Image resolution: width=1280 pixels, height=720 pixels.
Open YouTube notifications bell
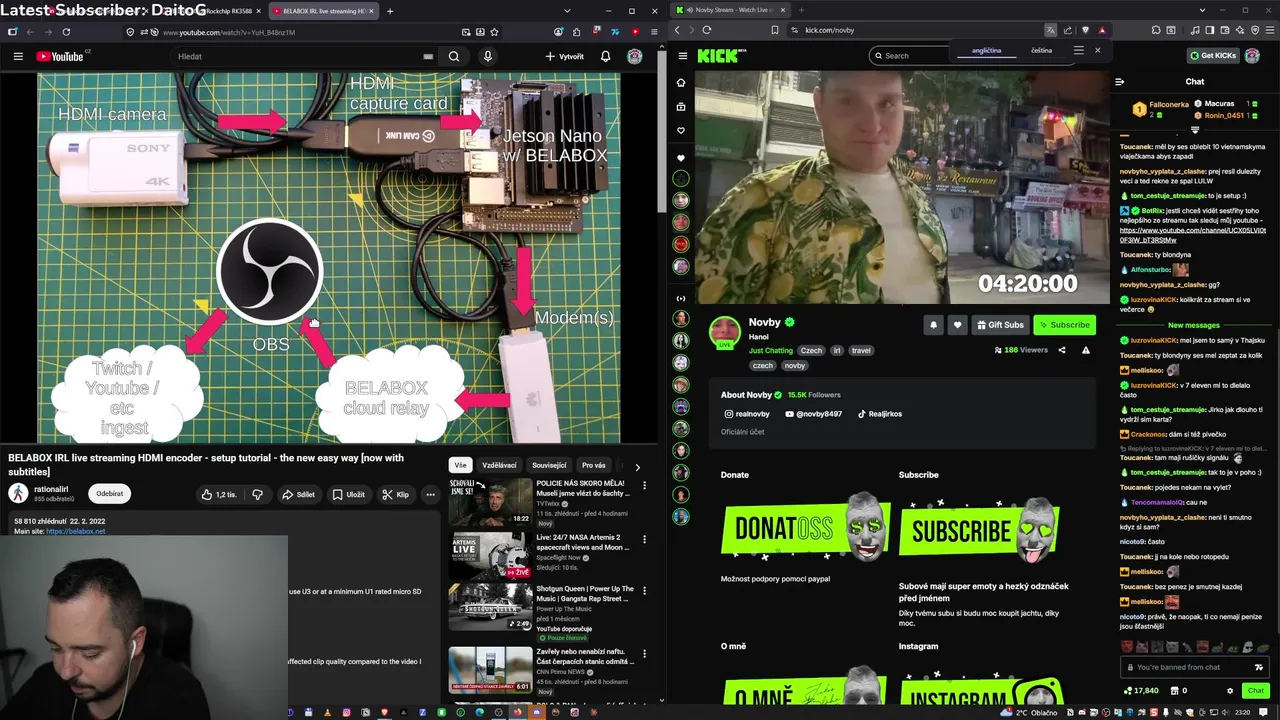point(605,57)
